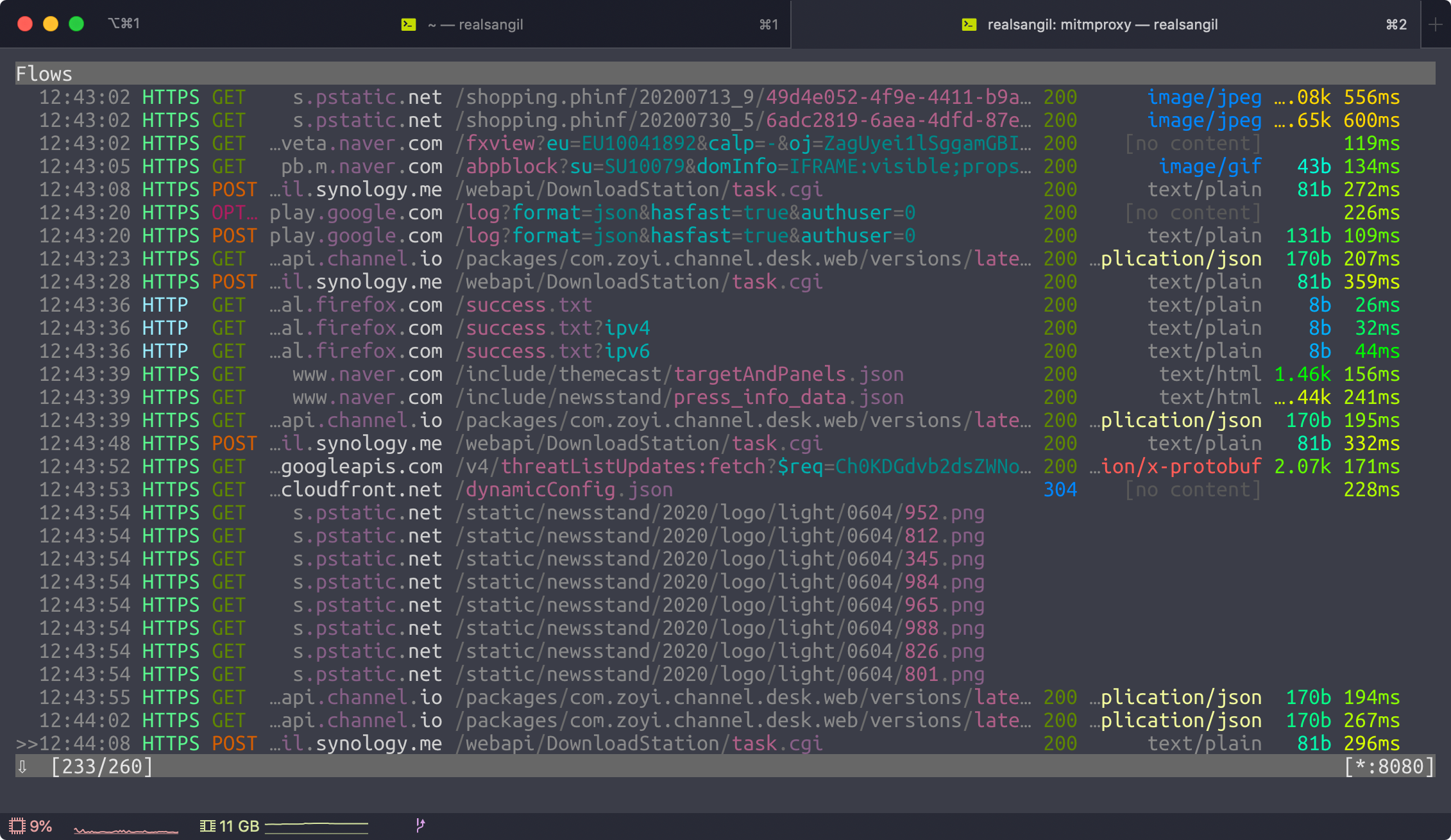Select the success.txt?ipv4 flow
Image resolution: width=1451 pixels, height=840 pixels.
(x=725, y=328)
